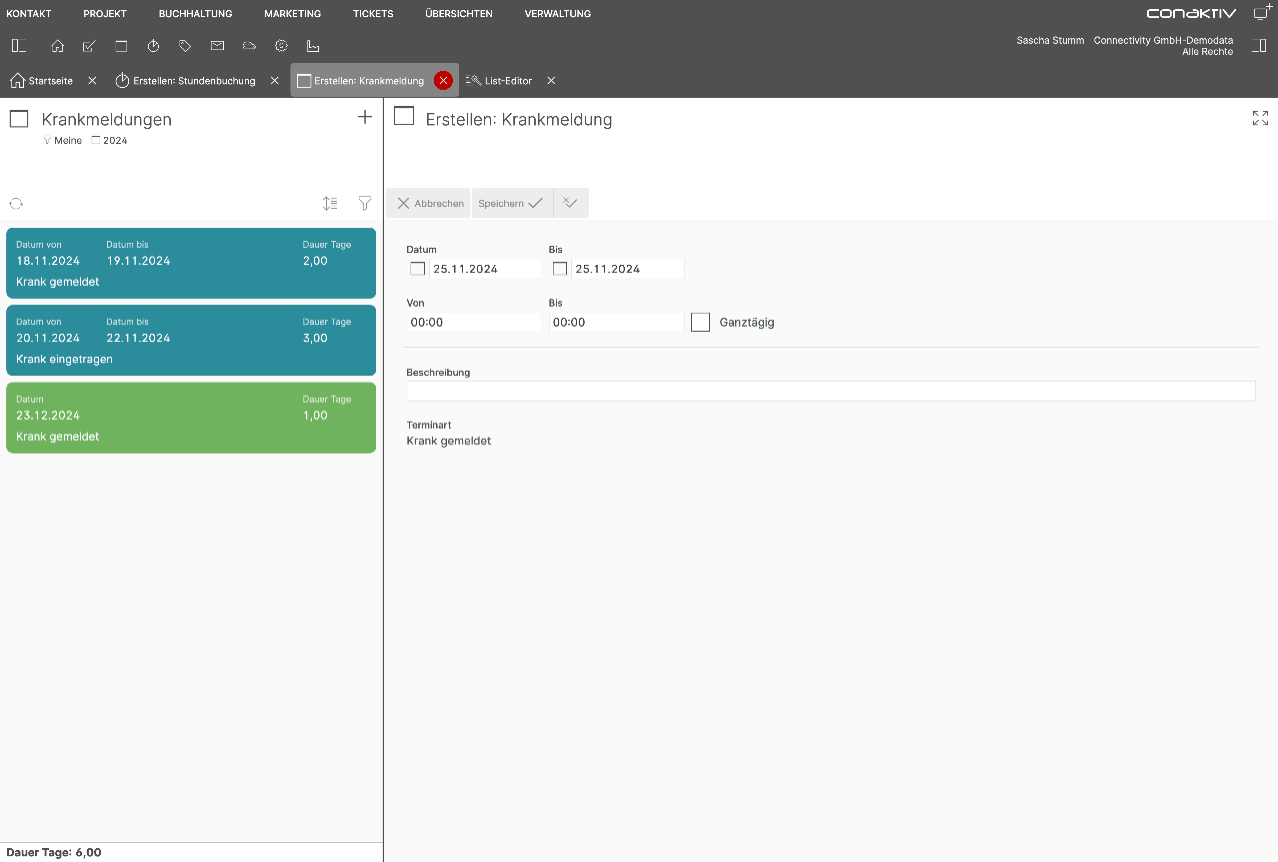Screen dimensions: 1278x862
Task: Toggle the left sidebar panel icon
Action: (18, 46)
